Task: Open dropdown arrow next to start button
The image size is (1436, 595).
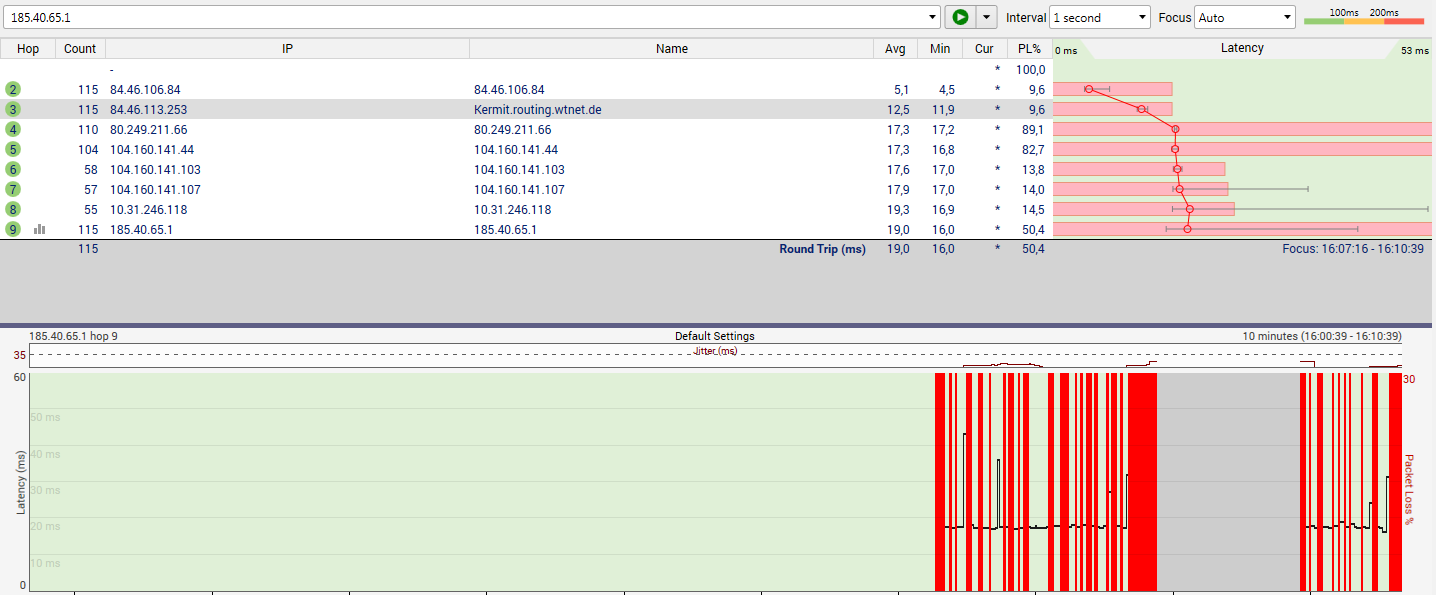Action: [x=986, y=17]
